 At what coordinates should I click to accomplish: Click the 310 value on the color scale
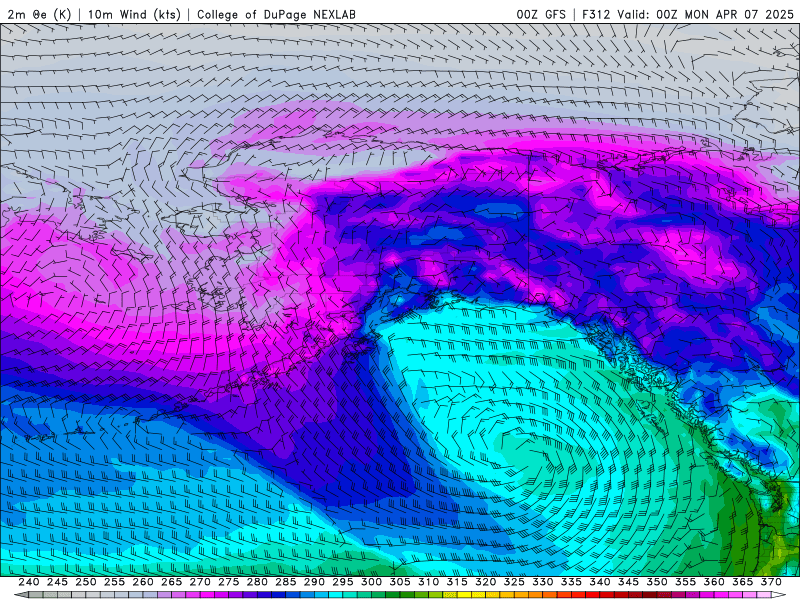pyautogui.click(x=429, y=582)
